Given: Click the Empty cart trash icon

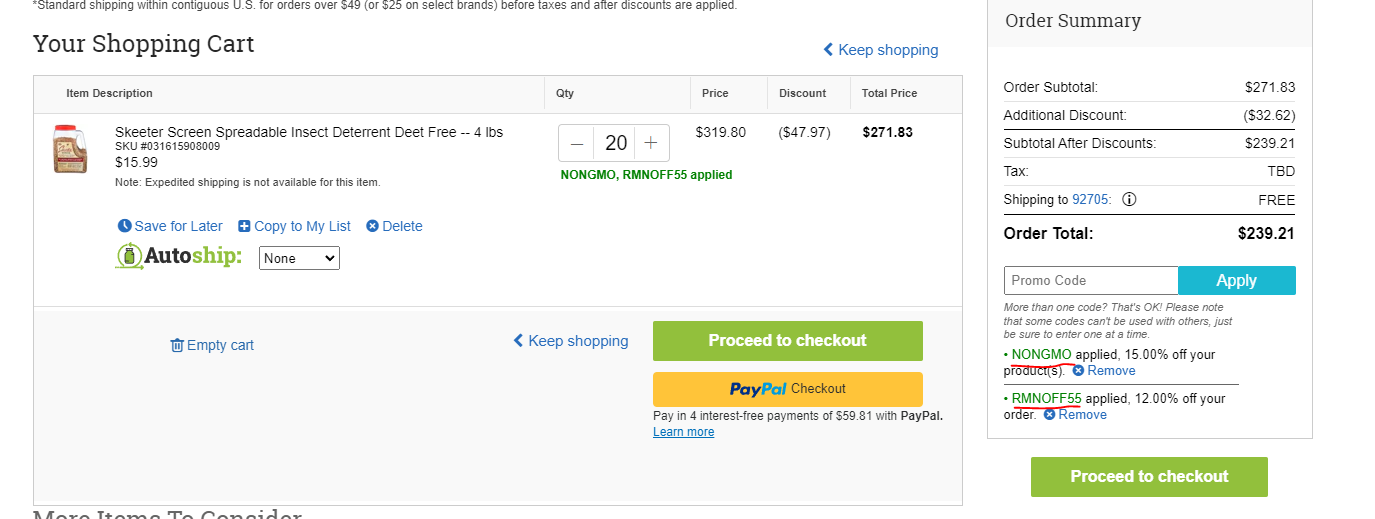Looking at the screenshot, I should coord(177,345).
